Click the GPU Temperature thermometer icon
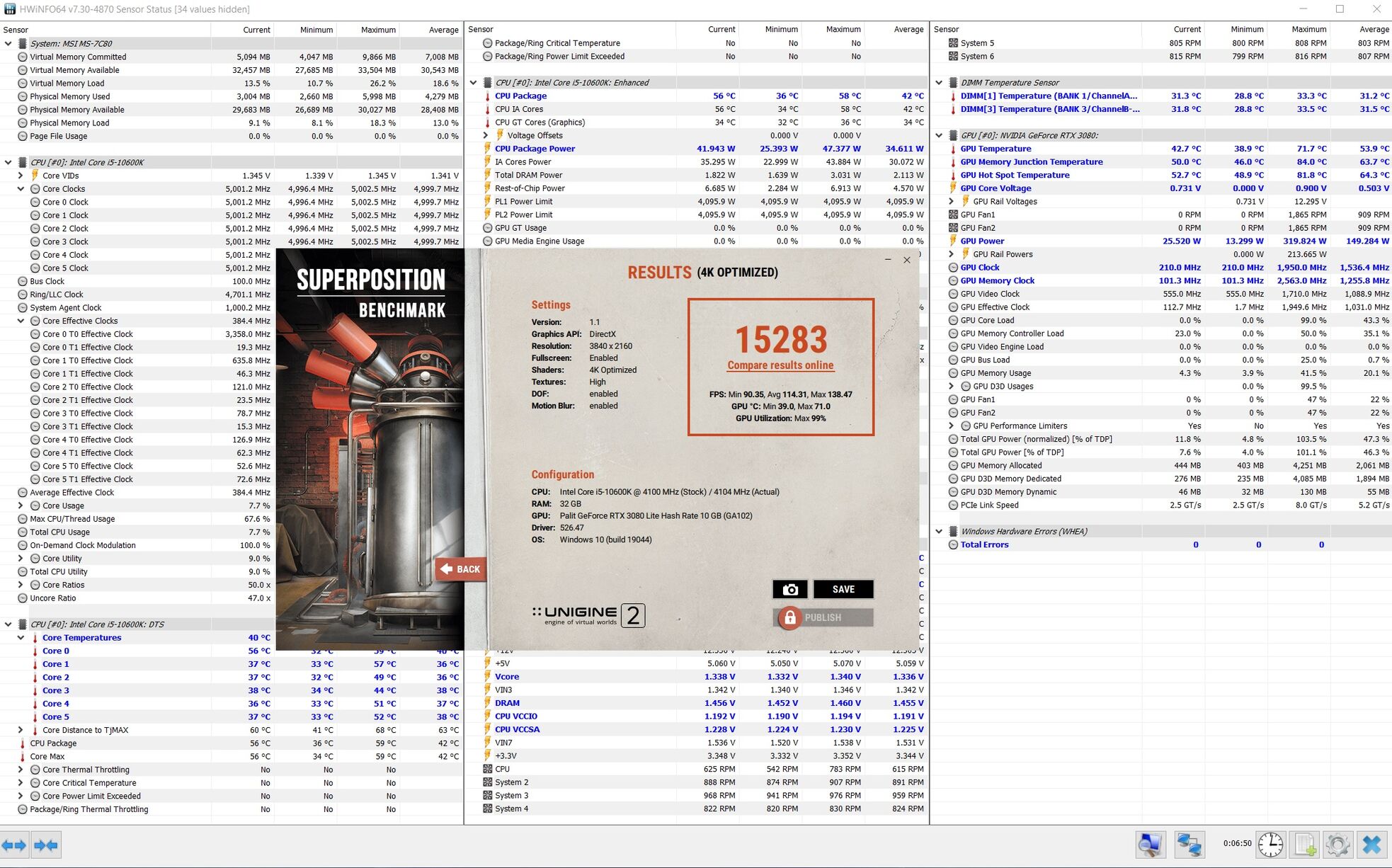Screen dimensions: 1392x868 [x=953, y=149]
